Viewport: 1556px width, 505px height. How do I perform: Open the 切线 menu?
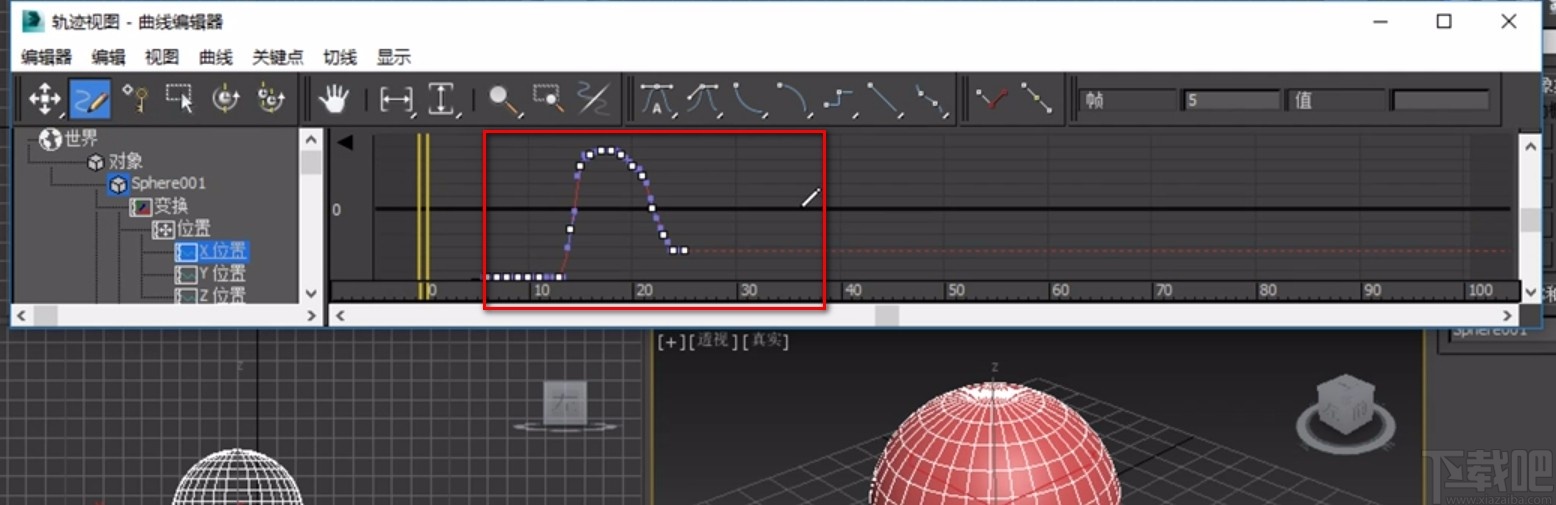(340, 57)
